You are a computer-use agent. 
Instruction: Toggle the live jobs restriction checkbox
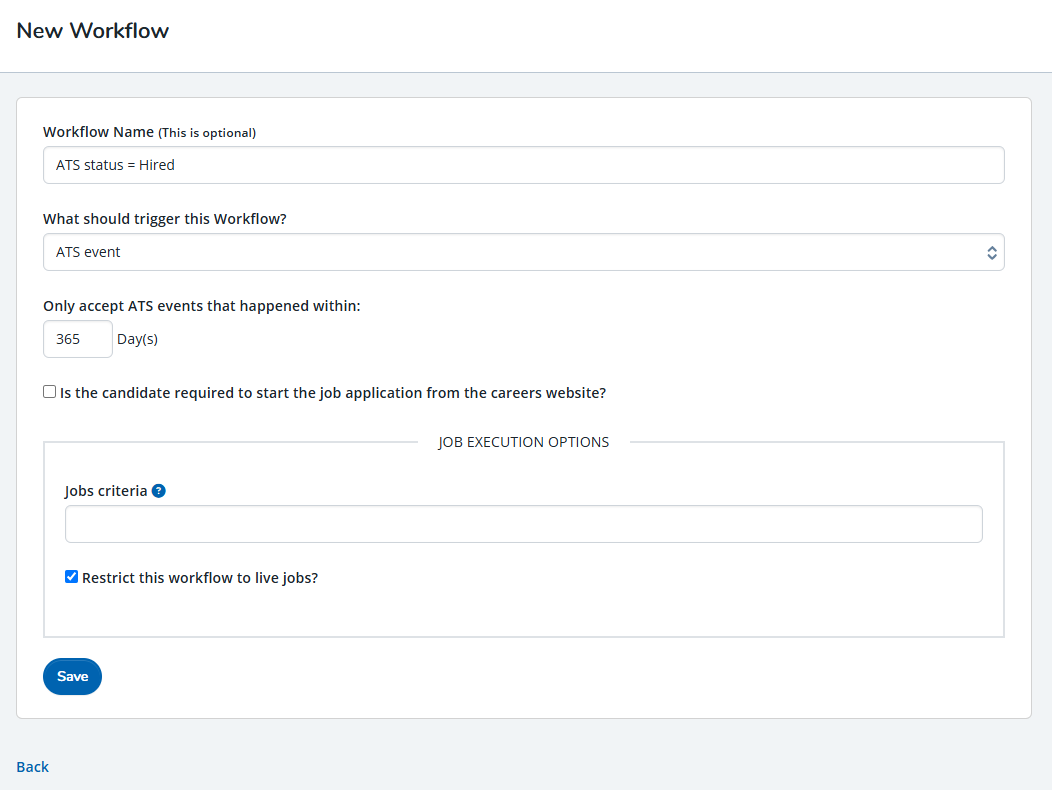(71, 576)
